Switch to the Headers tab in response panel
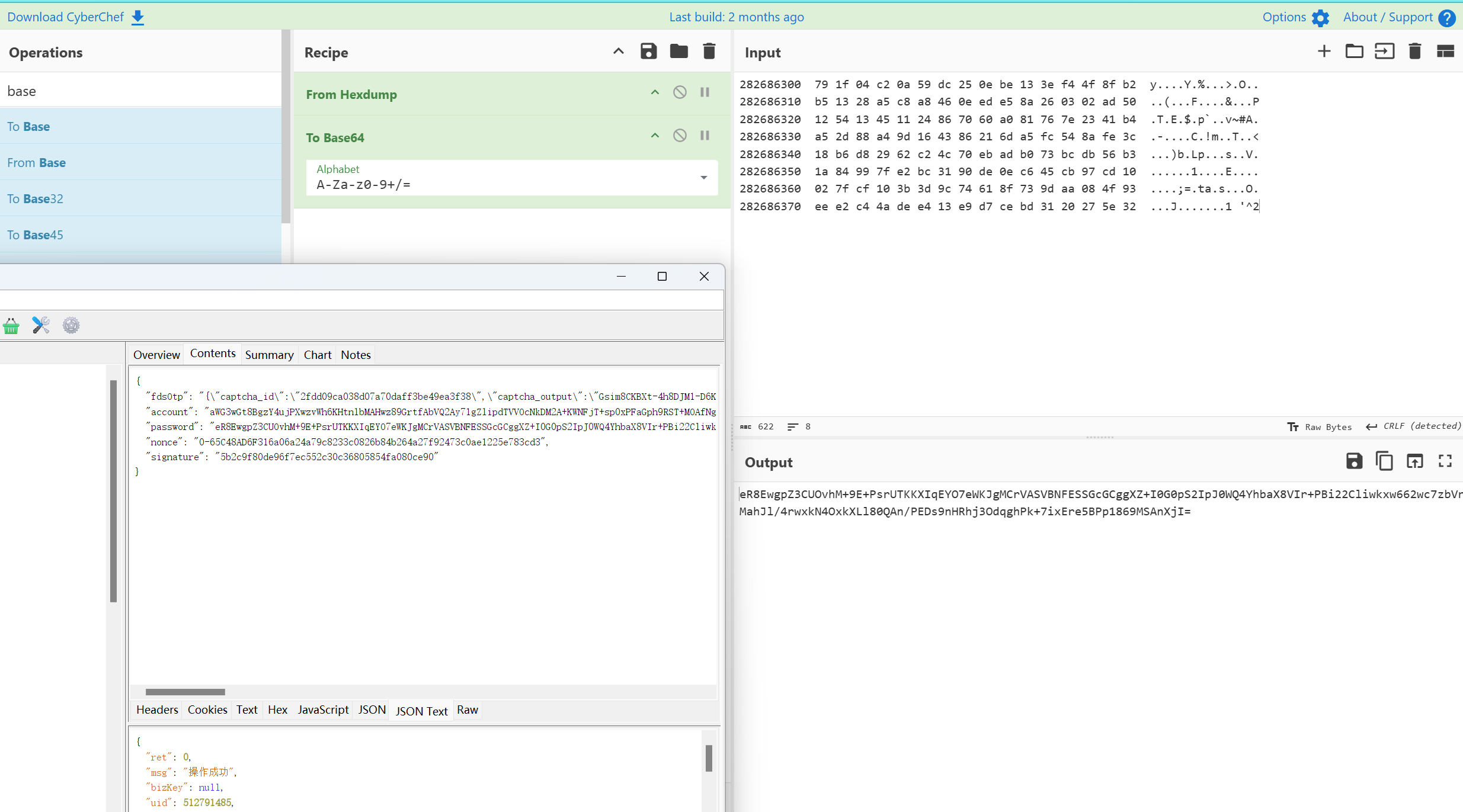 [157, 711]
